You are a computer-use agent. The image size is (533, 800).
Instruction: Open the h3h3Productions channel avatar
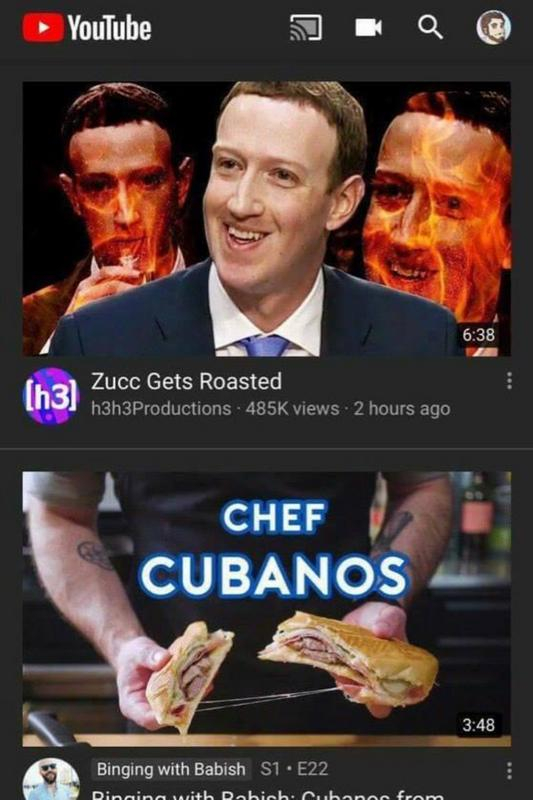tap(51, 396)
